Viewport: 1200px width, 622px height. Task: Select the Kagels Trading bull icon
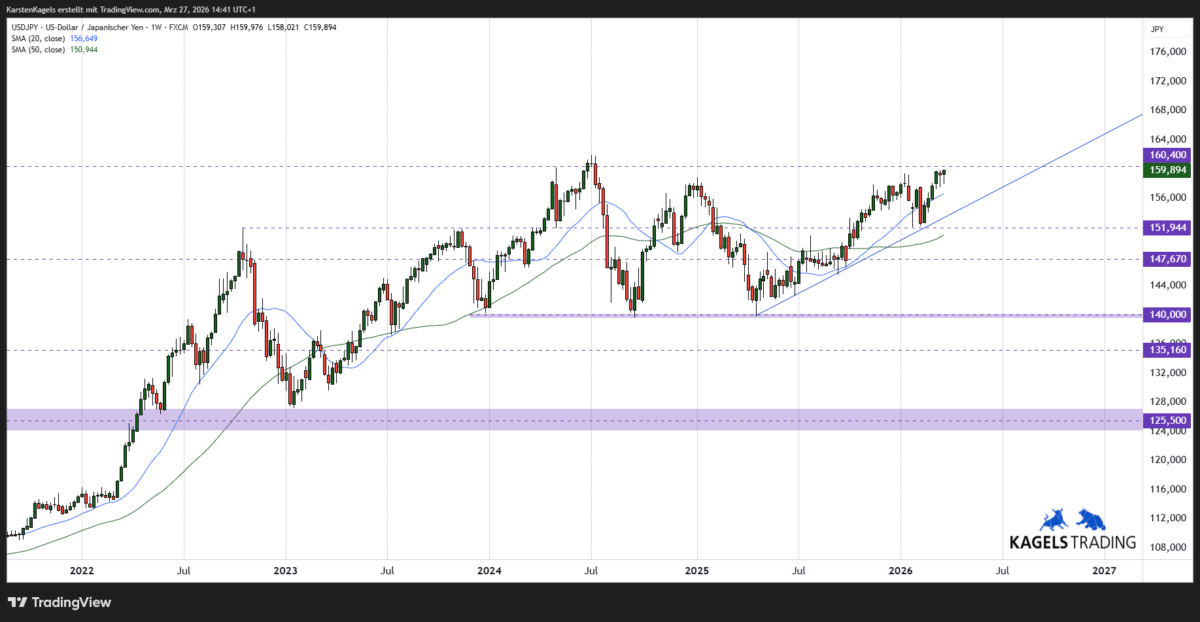[1052, 518]
